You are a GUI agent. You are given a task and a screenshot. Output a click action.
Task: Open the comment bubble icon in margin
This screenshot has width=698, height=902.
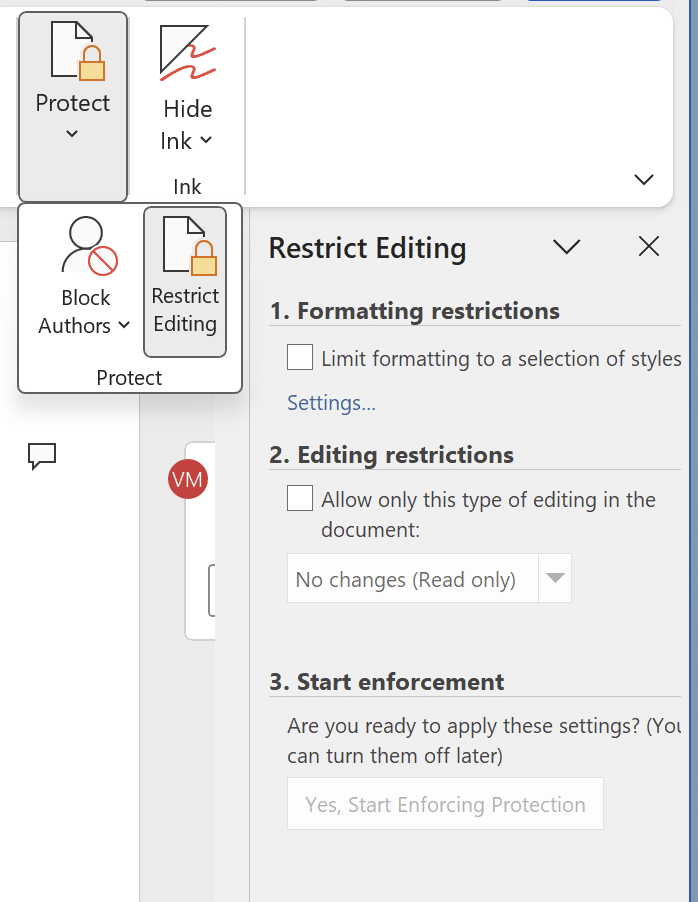(x=42, y=456)
